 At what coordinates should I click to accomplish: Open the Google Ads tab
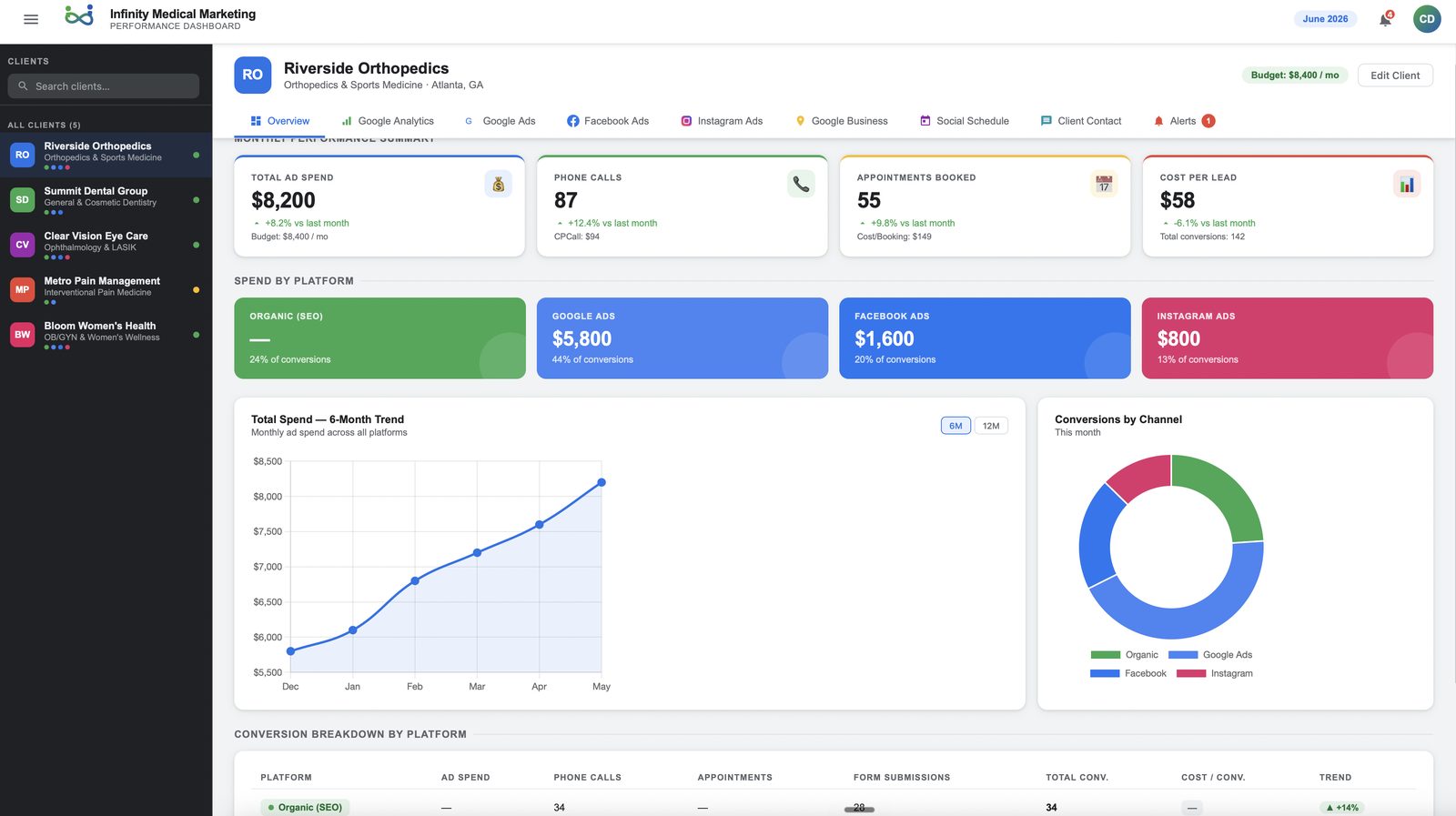[x=500, y=121]
